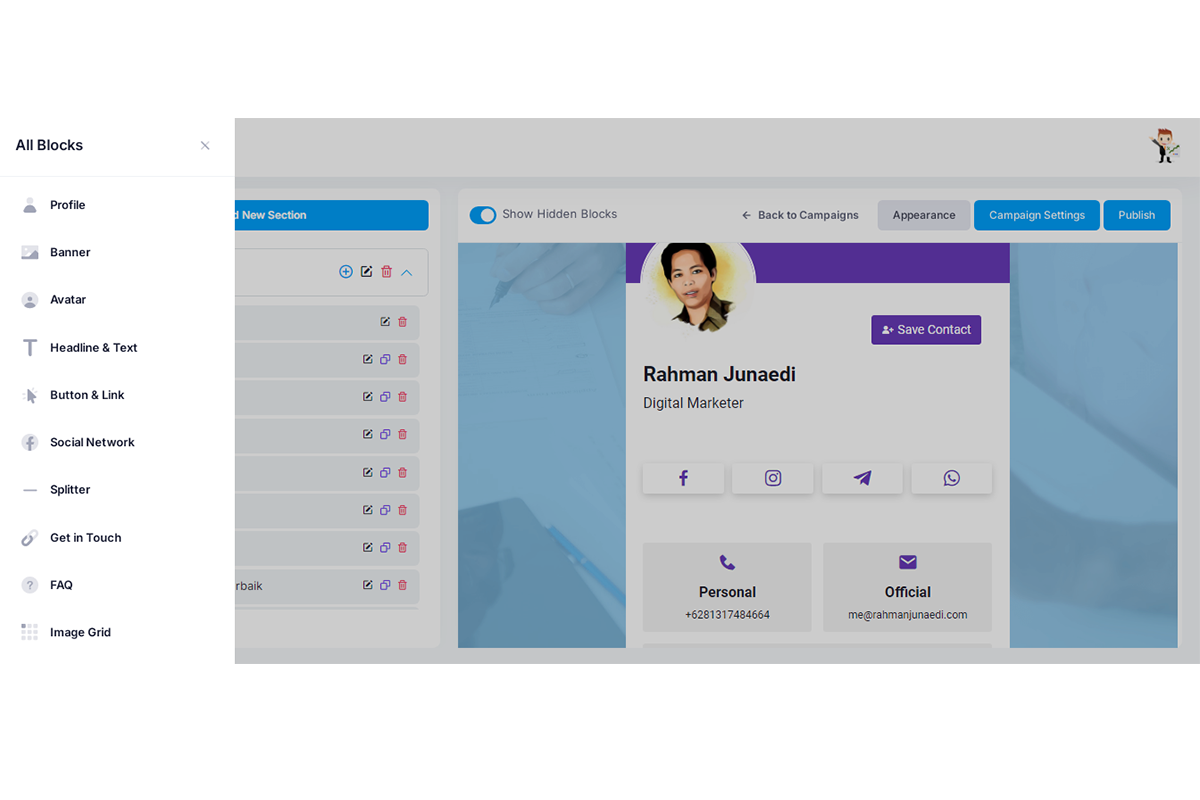Click the blue plus circle in section header
The height and width of the screenshot is (800, 1200).
[346, 272]
